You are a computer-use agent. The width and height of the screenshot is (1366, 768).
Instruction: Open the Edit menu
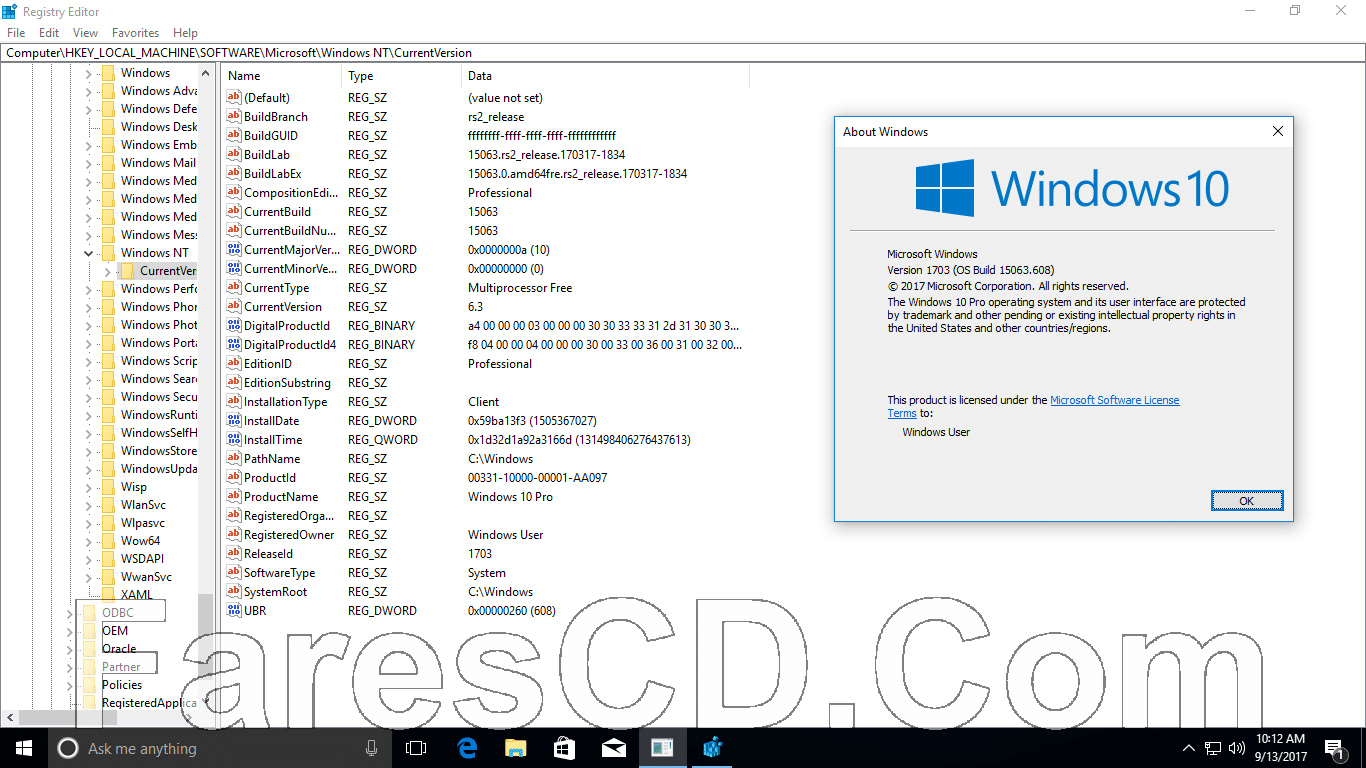[49, 33]
